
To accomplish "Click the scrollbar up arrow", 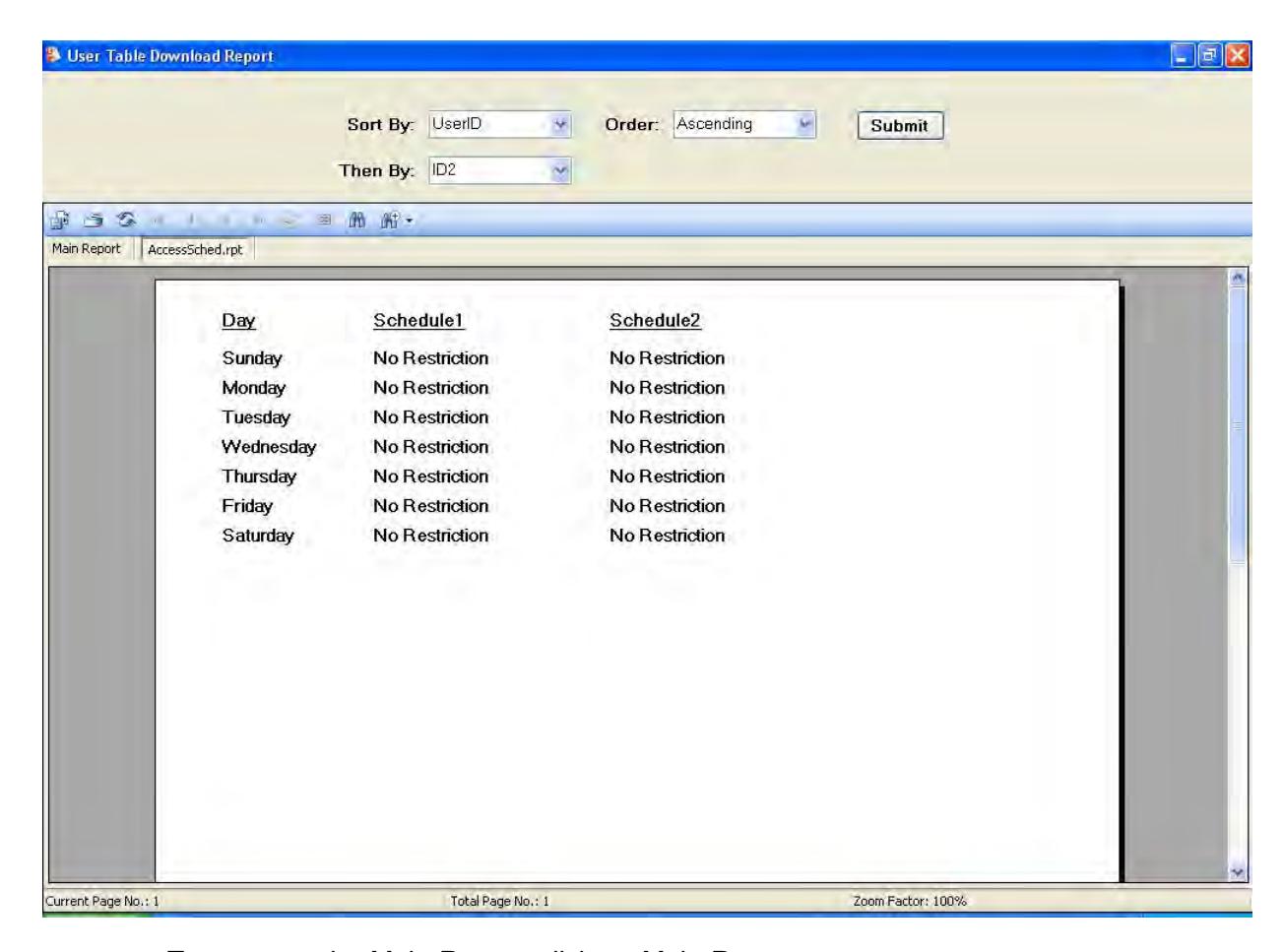I will pyautogui.click(x=1239, y=277).
